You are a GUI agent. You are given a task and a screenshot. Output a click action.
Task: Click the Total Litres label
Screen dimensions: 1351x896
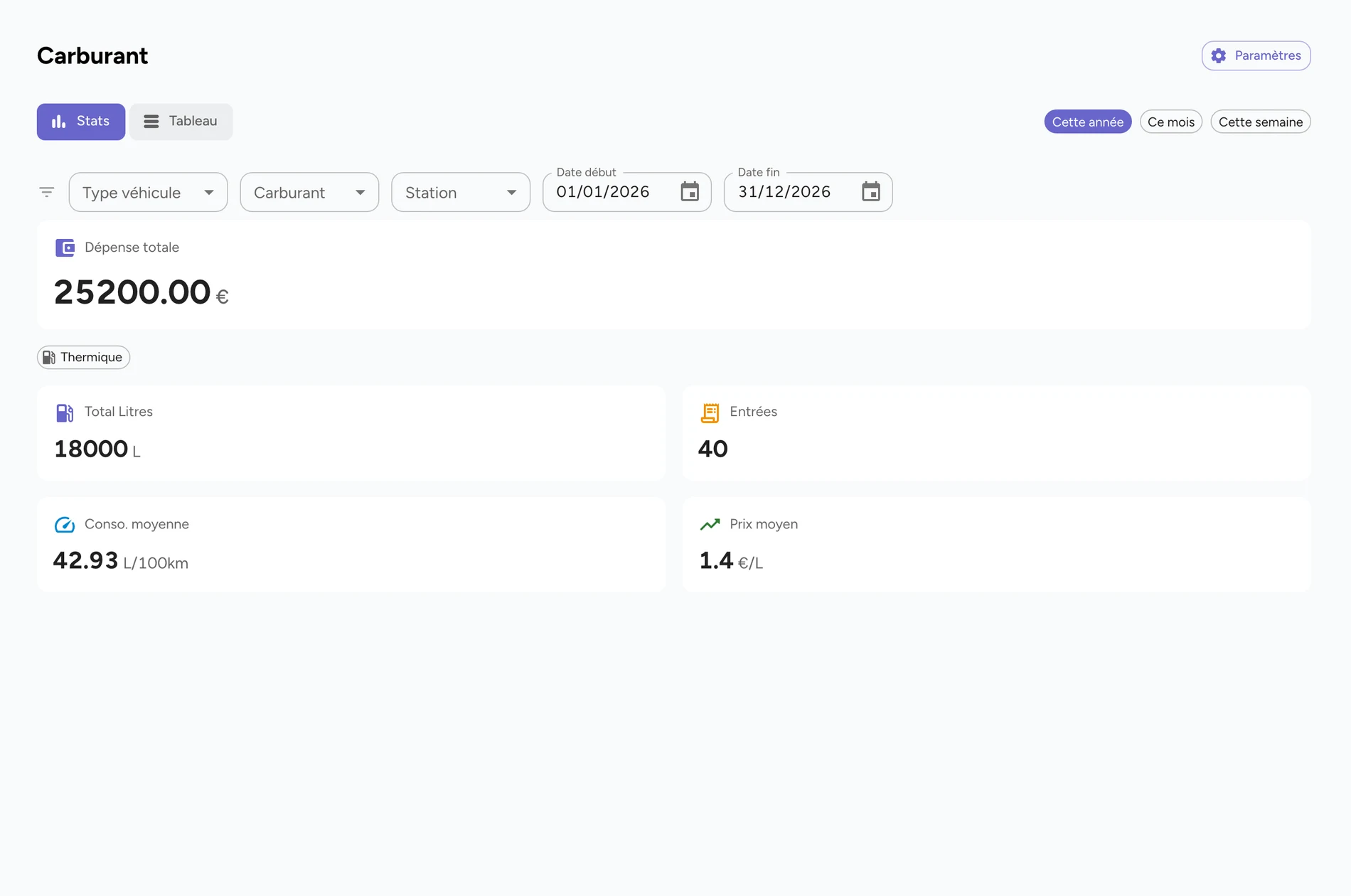click(119, 412)
